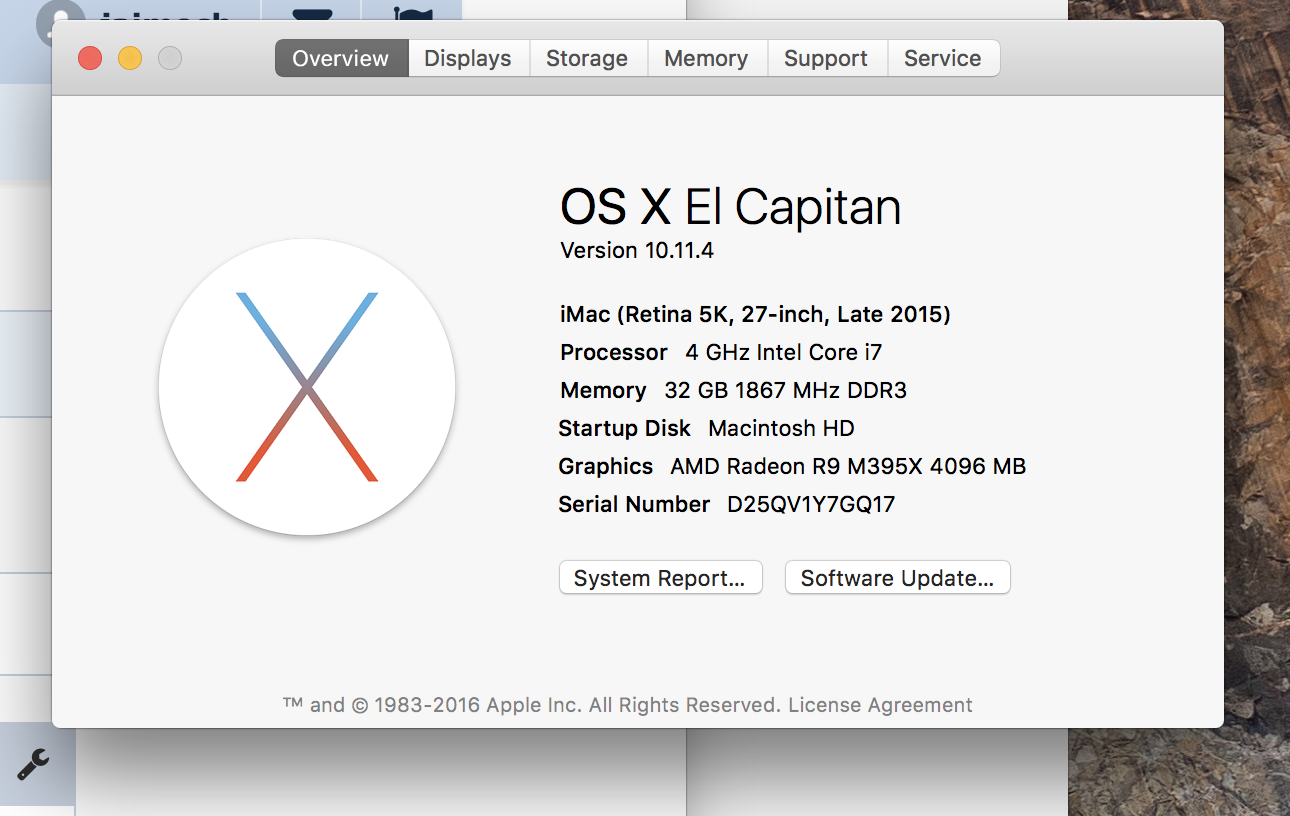This screenshot has height=816, width=1290.
Task: Close the About This Mac window
Action: (x=90, y=58)
